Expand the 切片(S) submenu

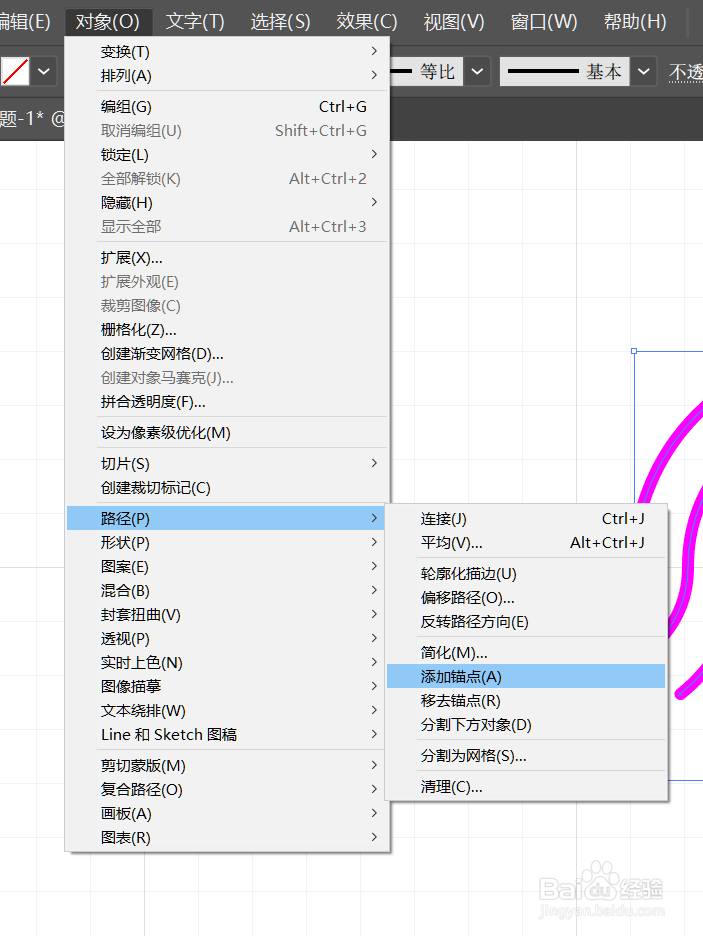tap(227, 464)
